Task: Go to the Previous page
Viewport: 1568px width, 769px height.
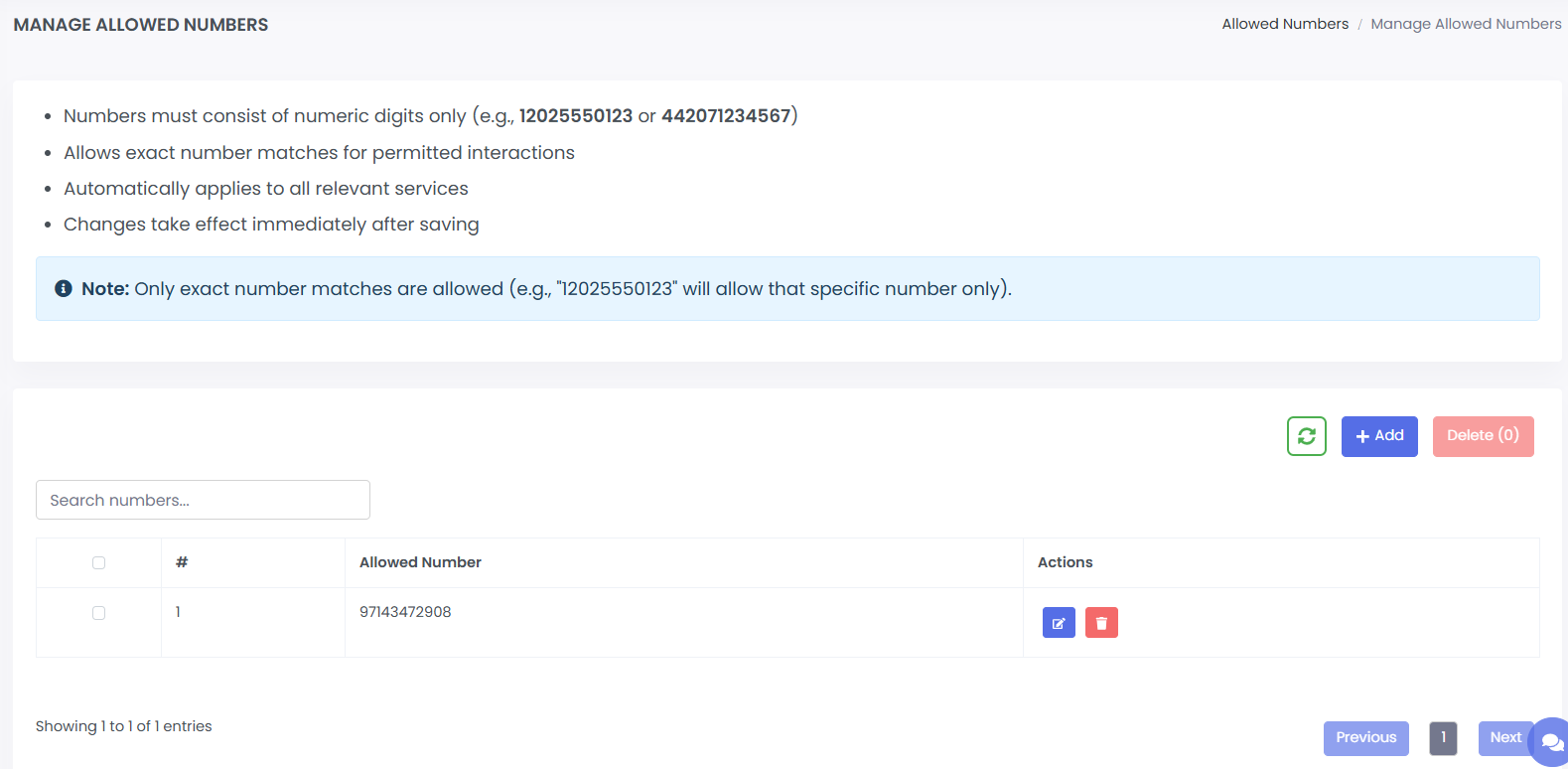Action: [1365, 738]
